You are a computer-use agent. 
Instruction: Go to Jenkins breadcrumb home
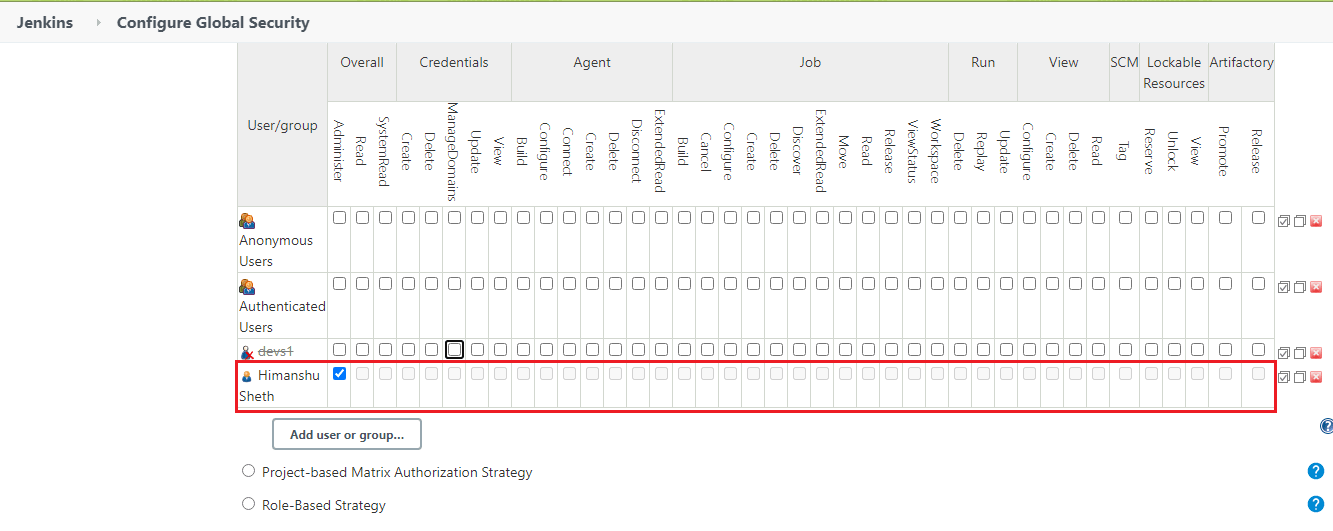(x=45, y=22)
